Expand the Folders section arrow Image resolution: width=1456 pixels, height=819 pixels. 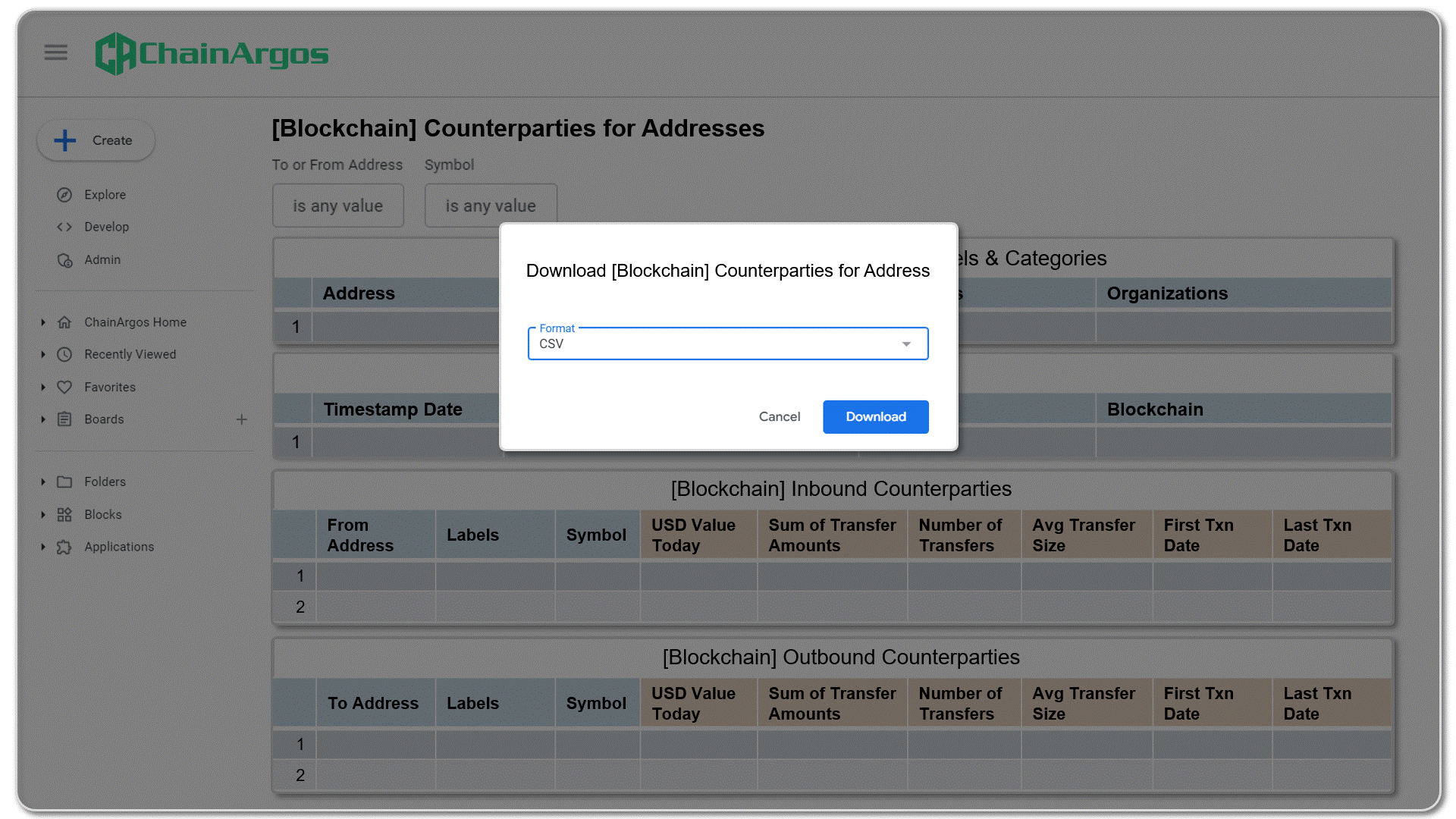click(x=43, y=482)
